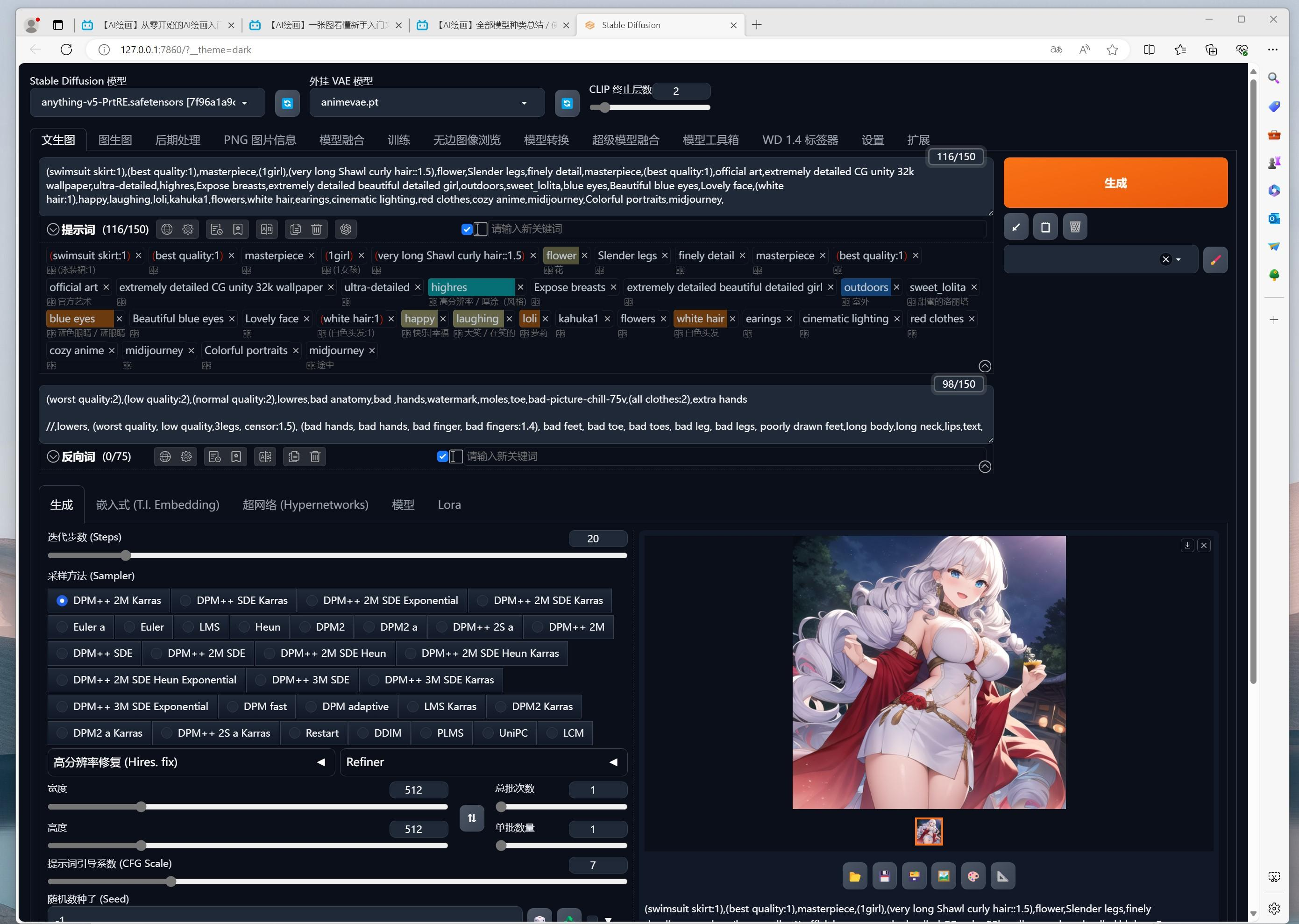
Task: Refresh the Stable Diffusion model list
Action: pos(287,103)
